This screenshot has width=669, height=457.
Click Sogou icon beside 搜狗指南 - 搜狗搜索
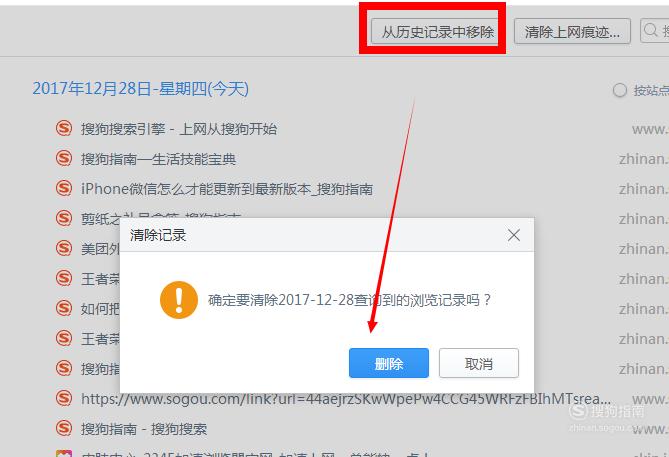[64, 428]
